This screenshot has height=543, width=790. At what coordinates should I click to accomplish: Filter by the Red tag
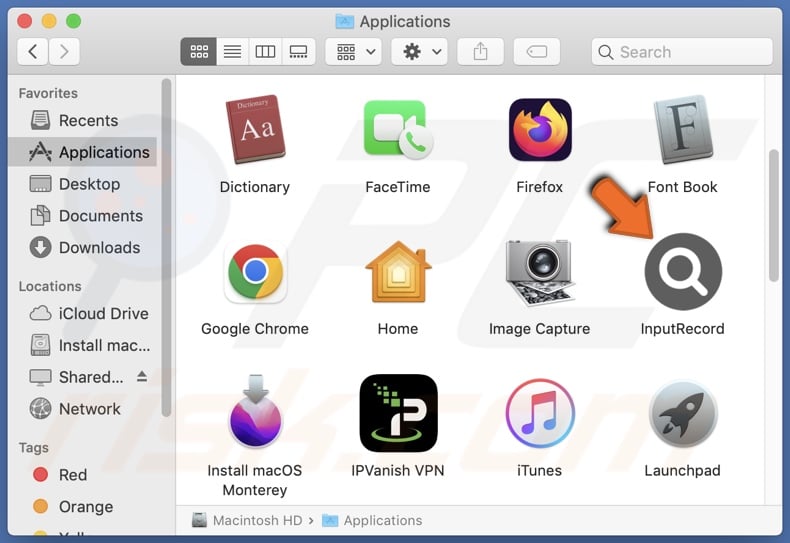83,474
